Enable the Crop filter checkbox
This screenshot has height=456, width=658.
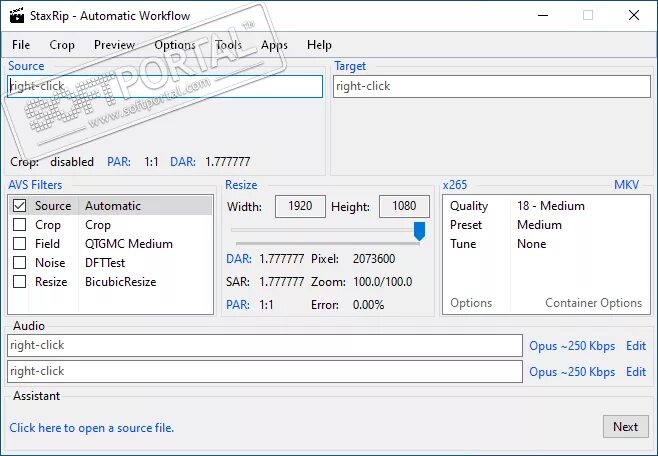coord(19,224)
